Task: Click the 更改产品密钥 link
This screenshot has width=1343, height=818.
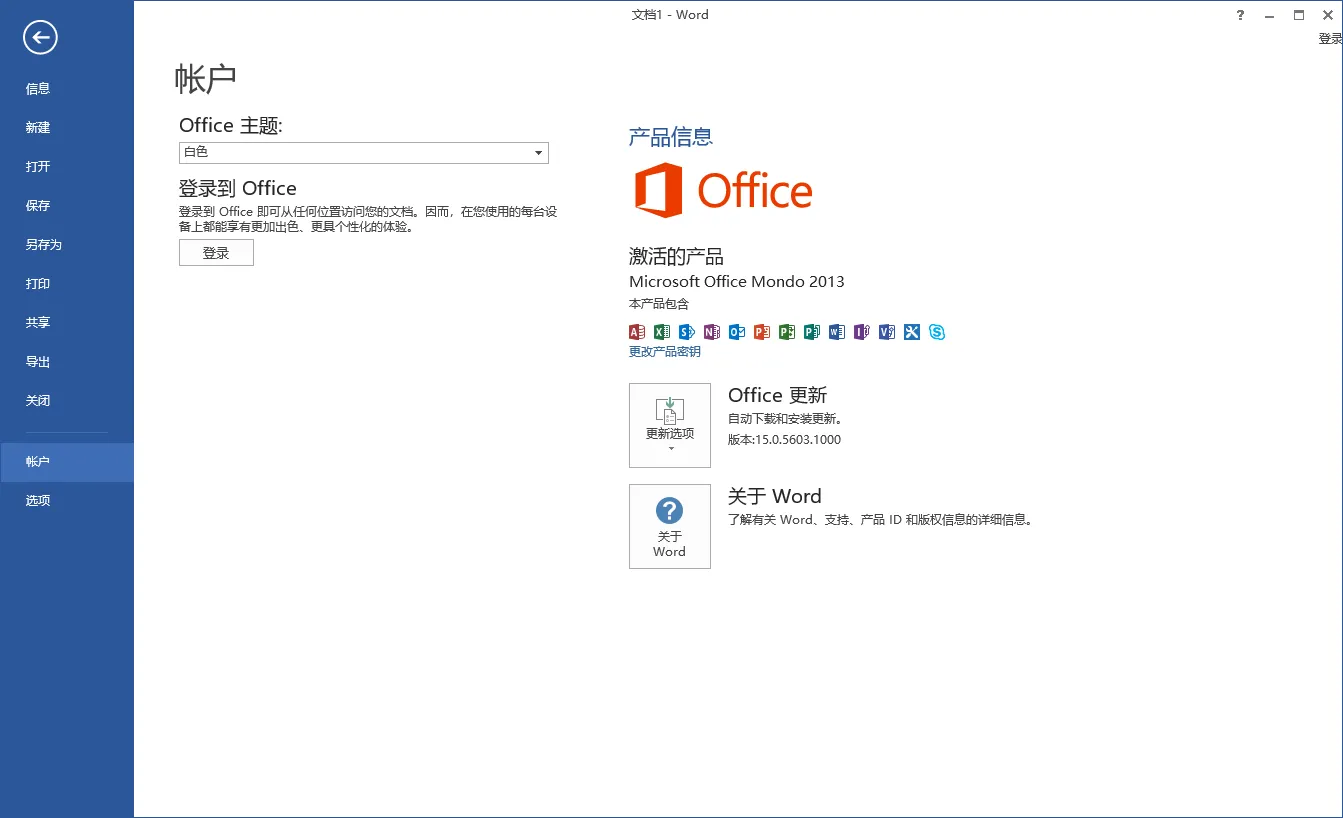Action: tap(665, 352)
